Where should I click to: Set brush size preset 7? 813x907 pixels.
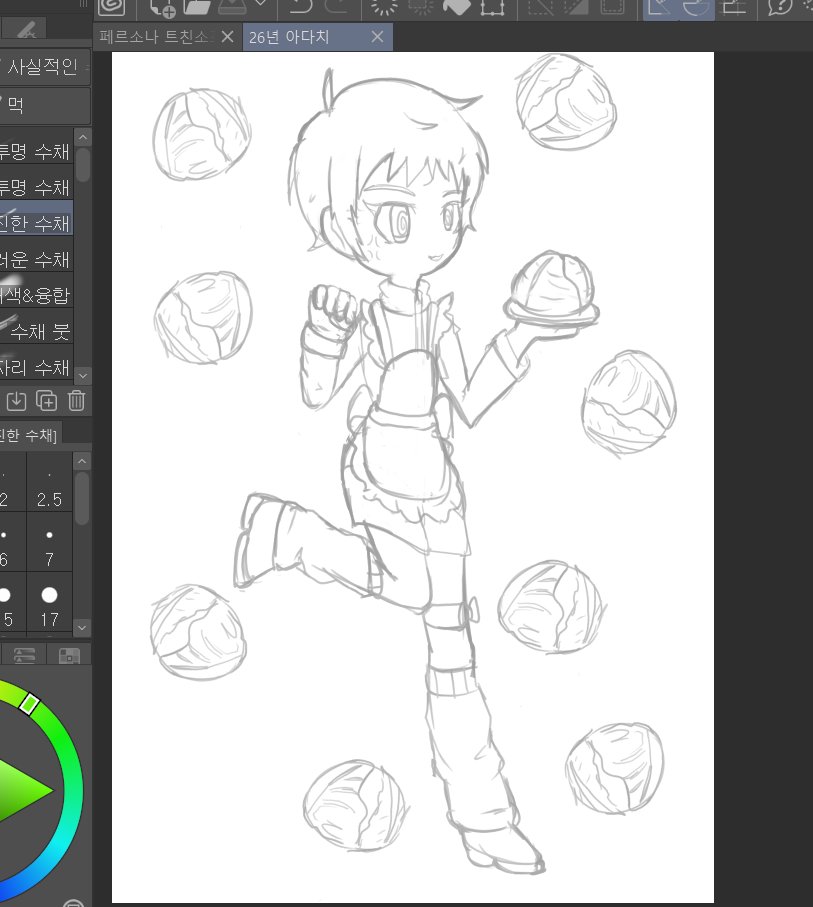coord(49,543)
